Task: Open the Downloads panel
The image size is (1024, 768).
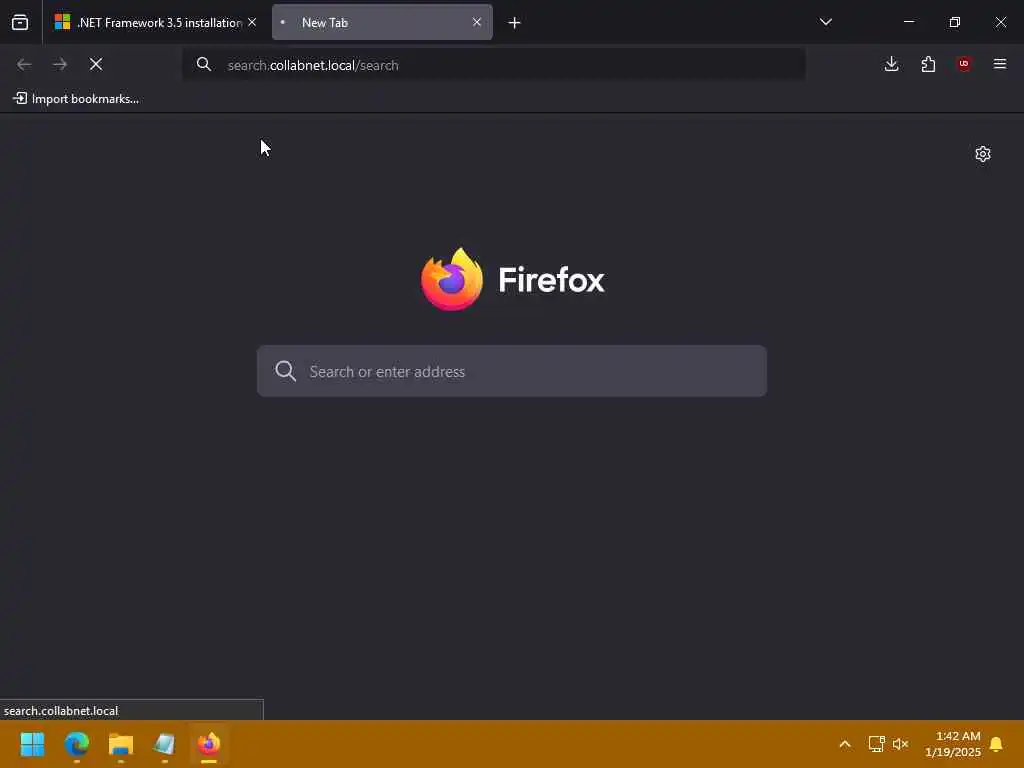Action: [x=891, y=64]
